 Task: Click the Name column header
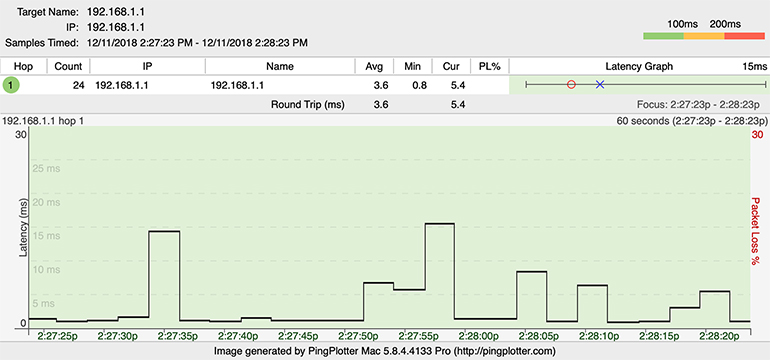(x=280, y=66)
